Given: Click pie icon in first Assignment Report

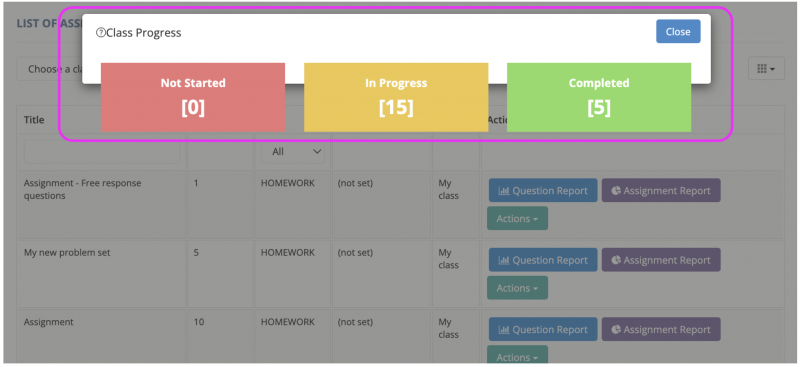Looking at the screenshot, I should (x=616, y=191).
